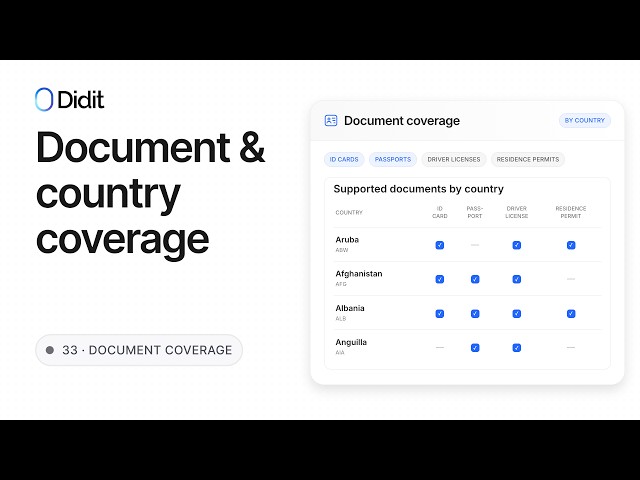The image size is (640, 480).
Task: Toggle Aruba driver license checkbox
Action: (516, 245)
